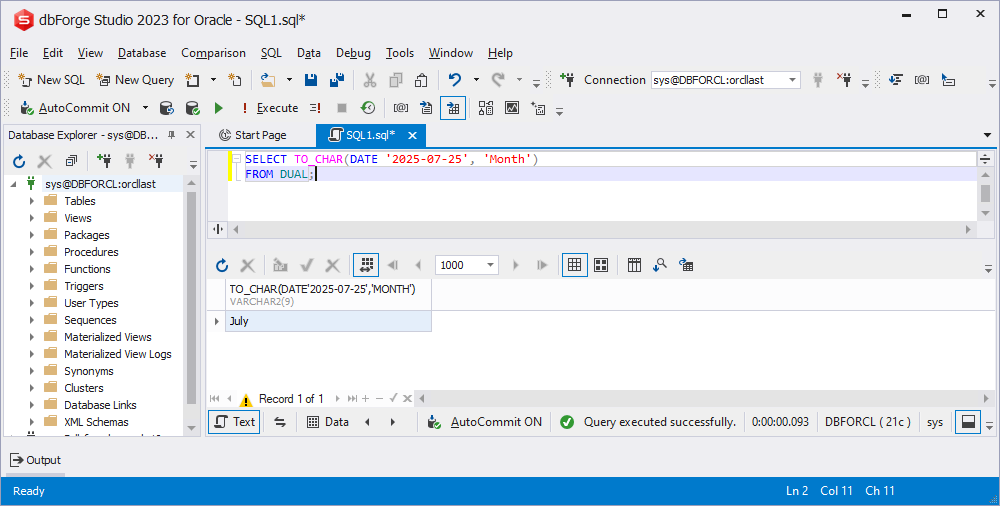
Task: Click the search magnifier icon in results toolbar
Action: click(660, 264)
